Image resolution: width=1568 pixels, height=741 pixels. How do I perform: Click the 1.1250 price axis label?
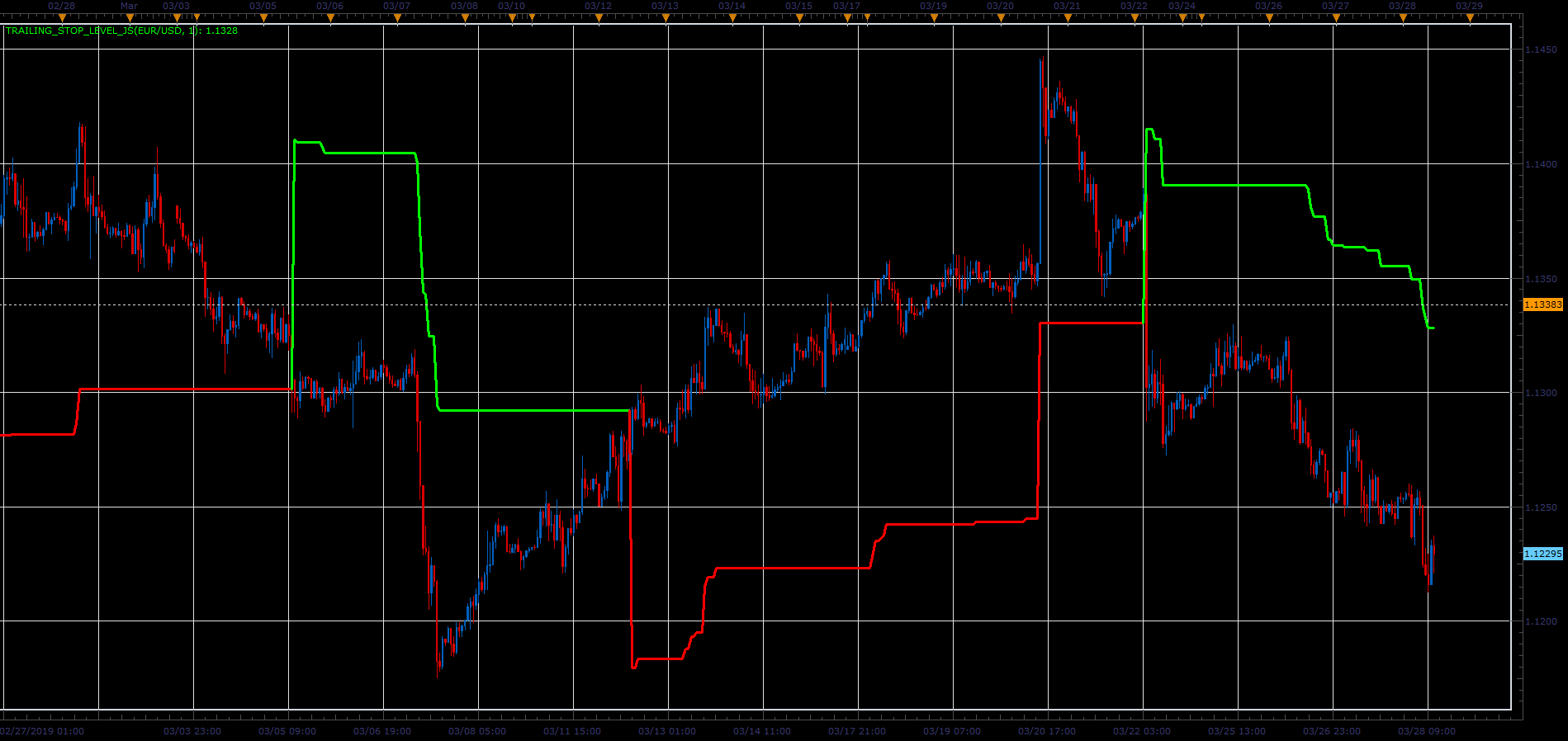(1540, 507)
